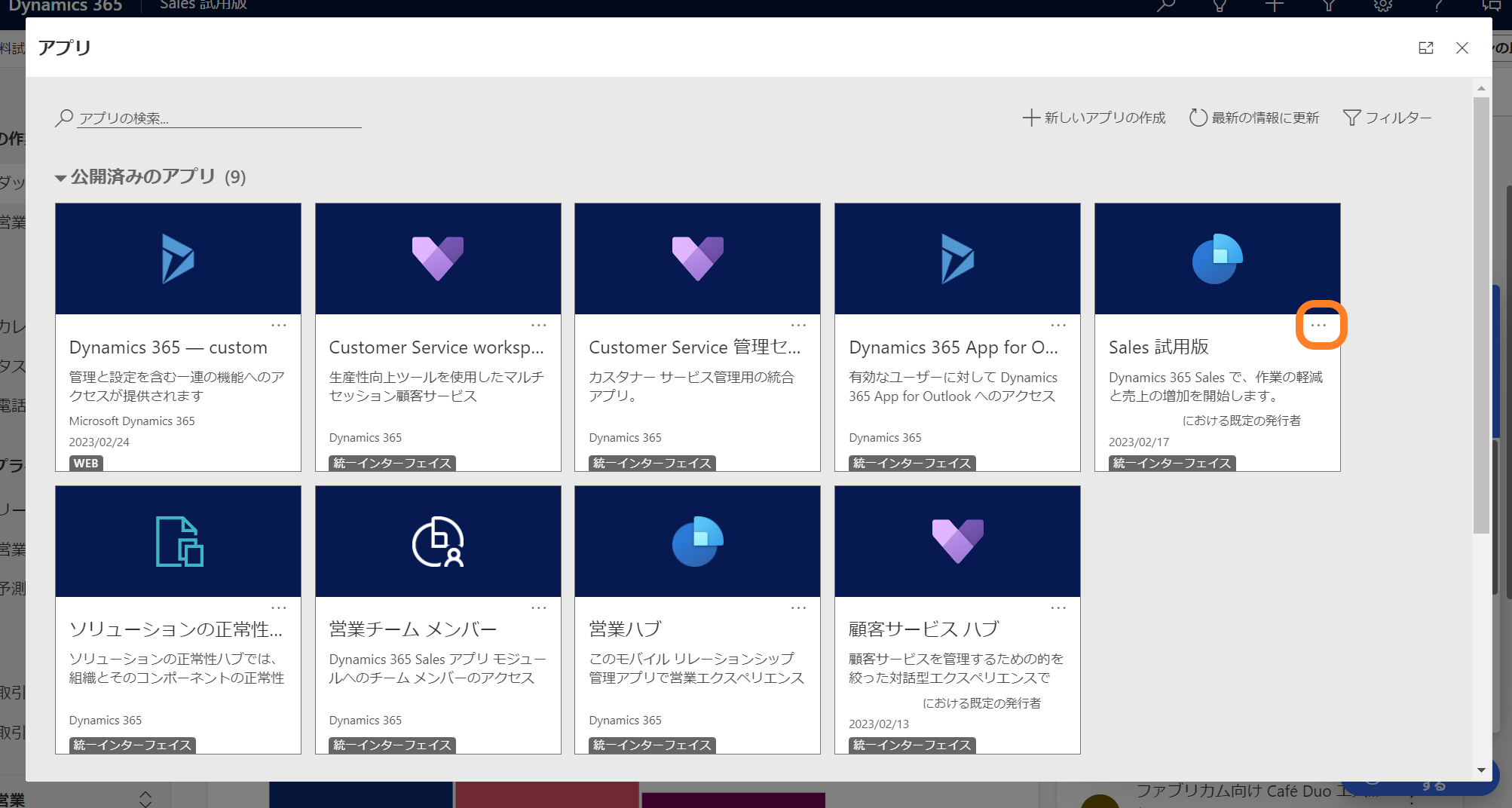Viewport: 1512px width, 808px height.
Task: Click the Sales 試用版 blue pie icon
Action: (x=1217, y=259)
